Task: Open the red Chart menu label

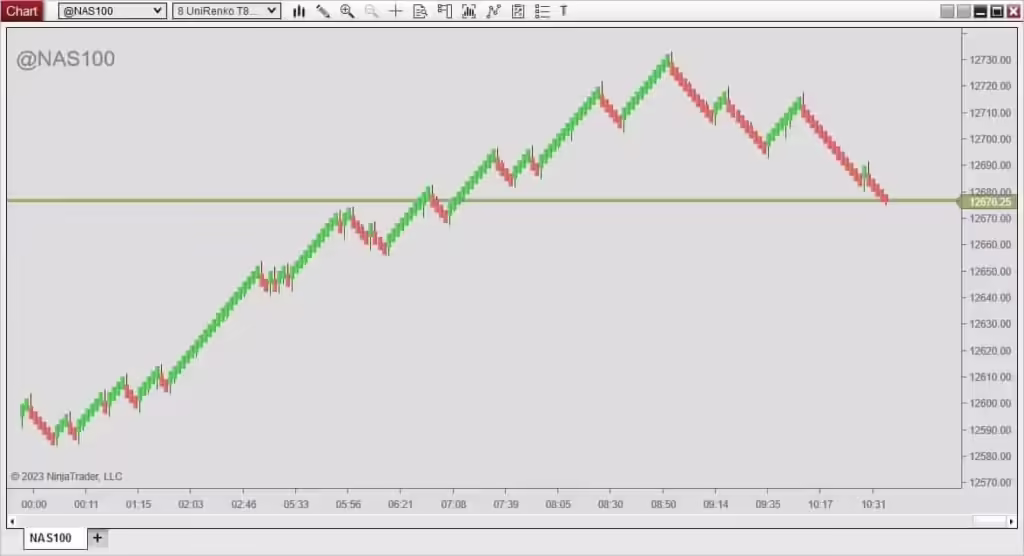Action: 22,11
